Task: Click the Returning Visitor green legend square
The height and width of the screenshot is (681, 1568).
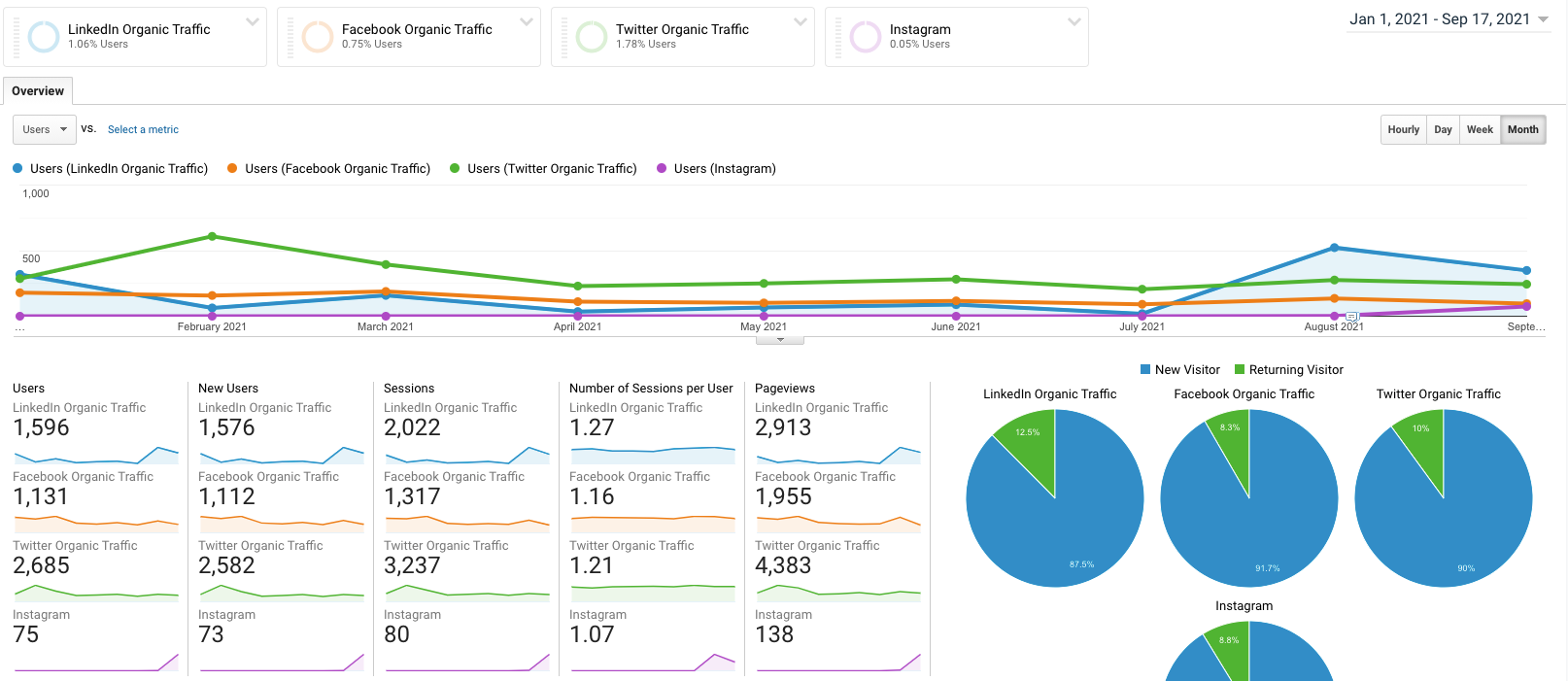Action: tap(1240, 369)
